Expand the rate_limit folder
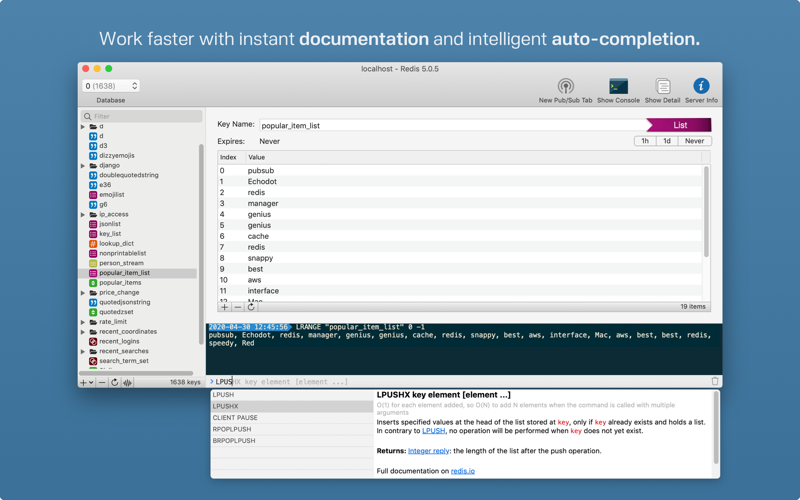Screen dimensions: 800x500 pyautogui.click(x=83, y=322)
